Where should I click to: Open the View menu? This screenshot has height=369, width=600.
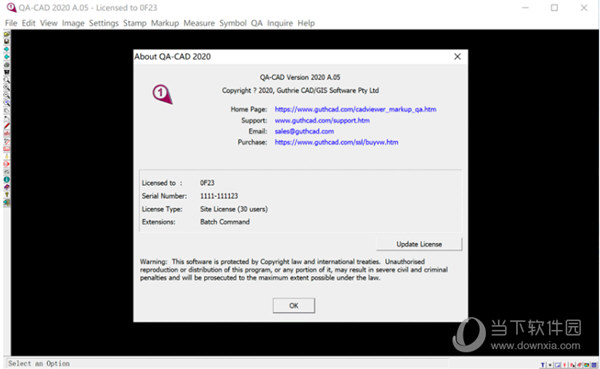pyautogui.click(x=49, y=23)
